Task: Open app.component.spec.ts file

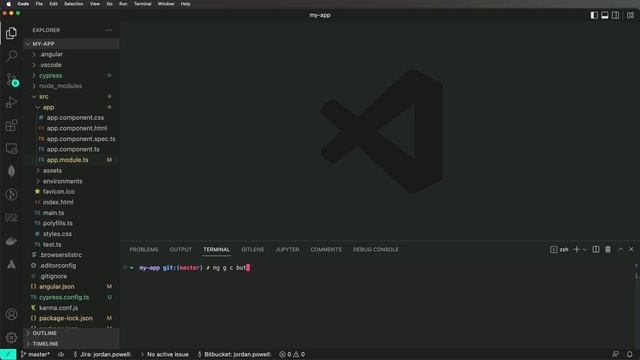Action: (x=71, y=139)
